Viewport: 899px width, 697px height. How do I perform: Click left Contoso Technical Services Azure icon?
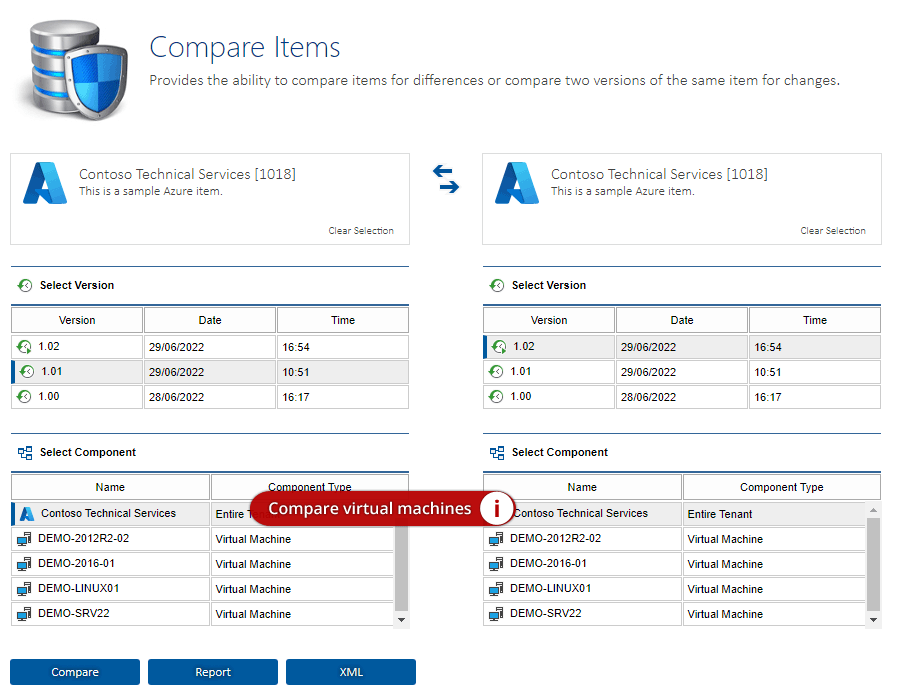click(x=27, y=514)
